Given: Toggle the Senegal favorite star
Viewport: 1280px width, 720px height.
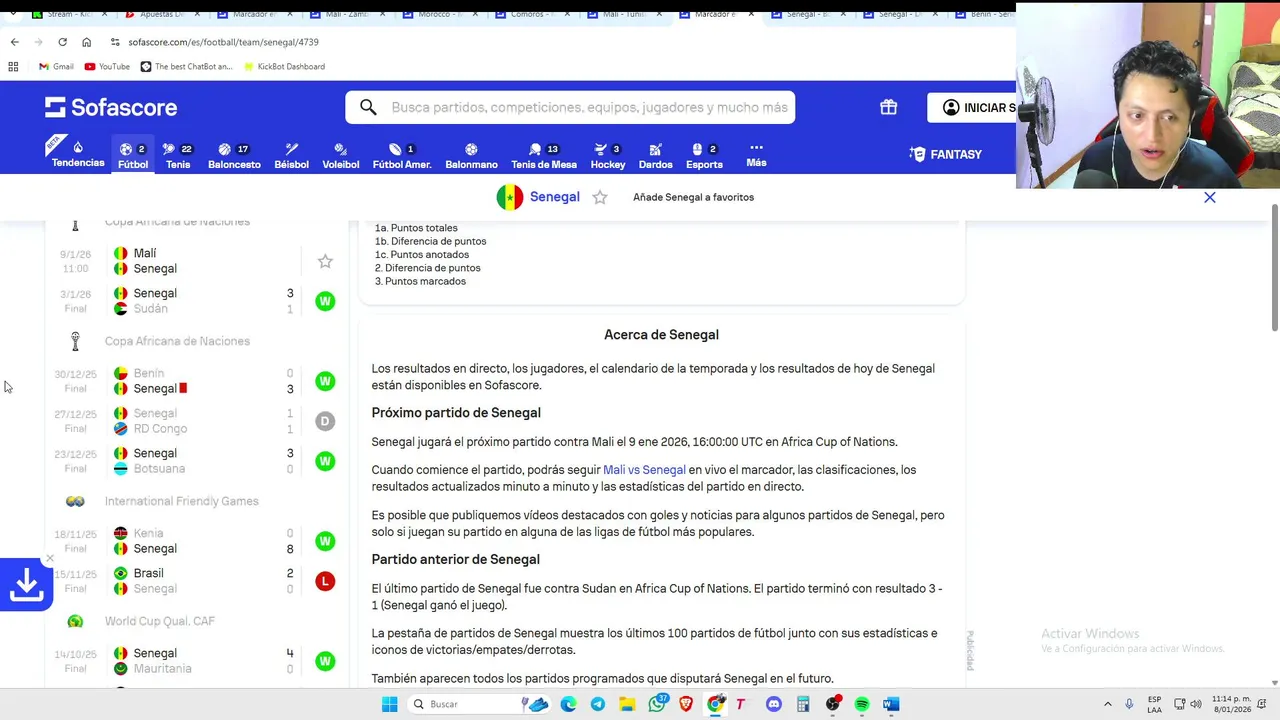Looking at the screenshot, I should (600, 197).
